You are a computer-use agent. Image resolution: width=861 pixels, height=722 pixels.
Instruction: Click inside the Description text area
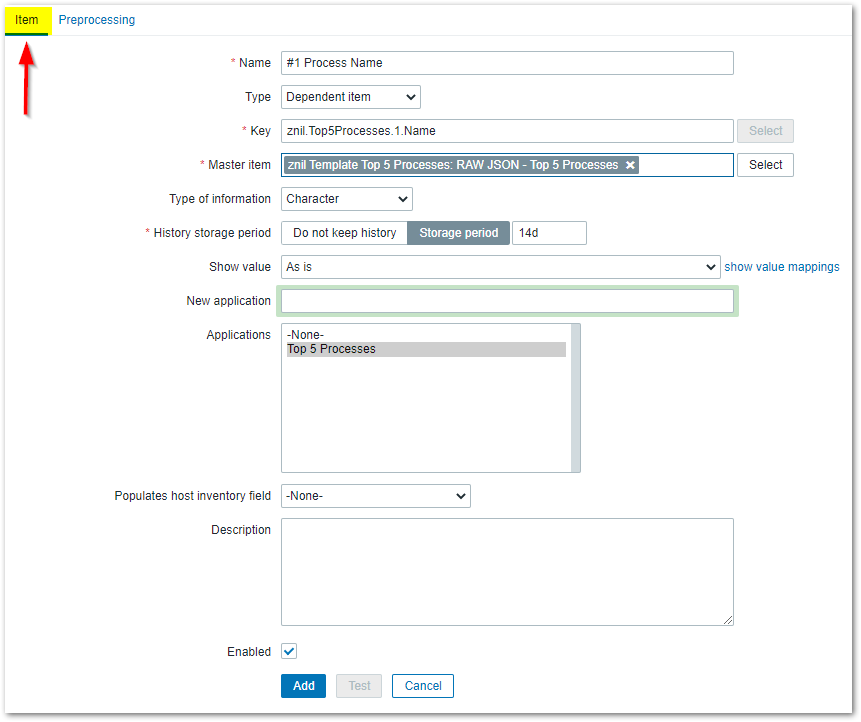pyautogui.click(x=507, y=572)
